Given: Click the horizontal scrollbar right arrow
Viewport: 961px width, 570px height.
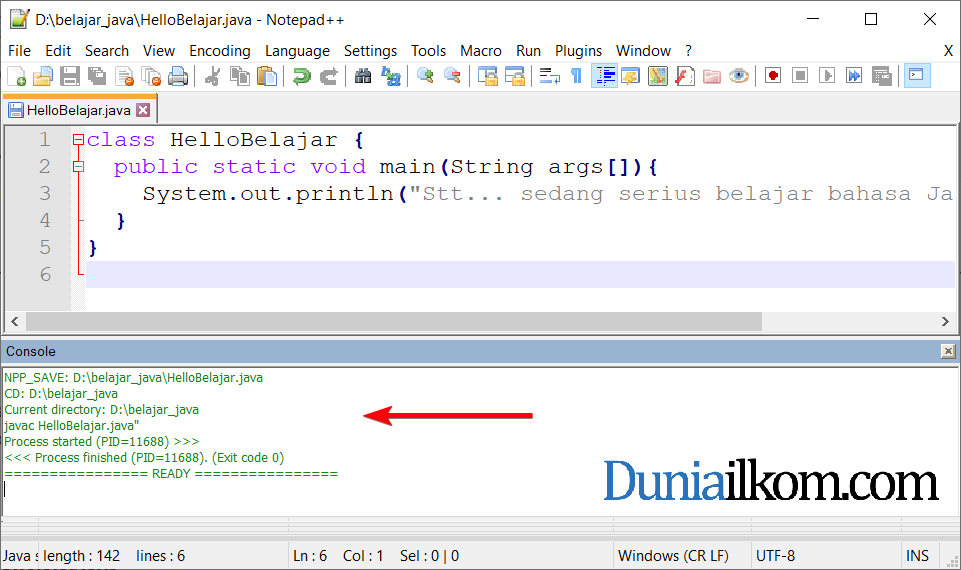Looking at the screenshot, I should 945,321.
